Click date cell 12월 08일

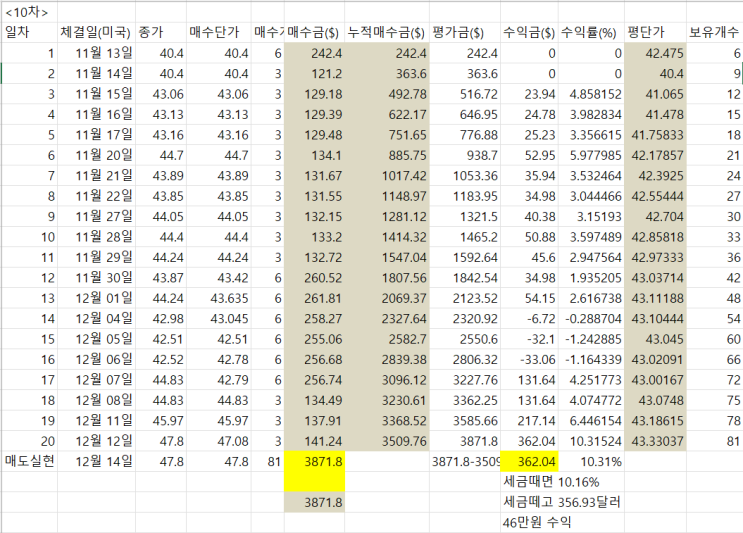96,400
